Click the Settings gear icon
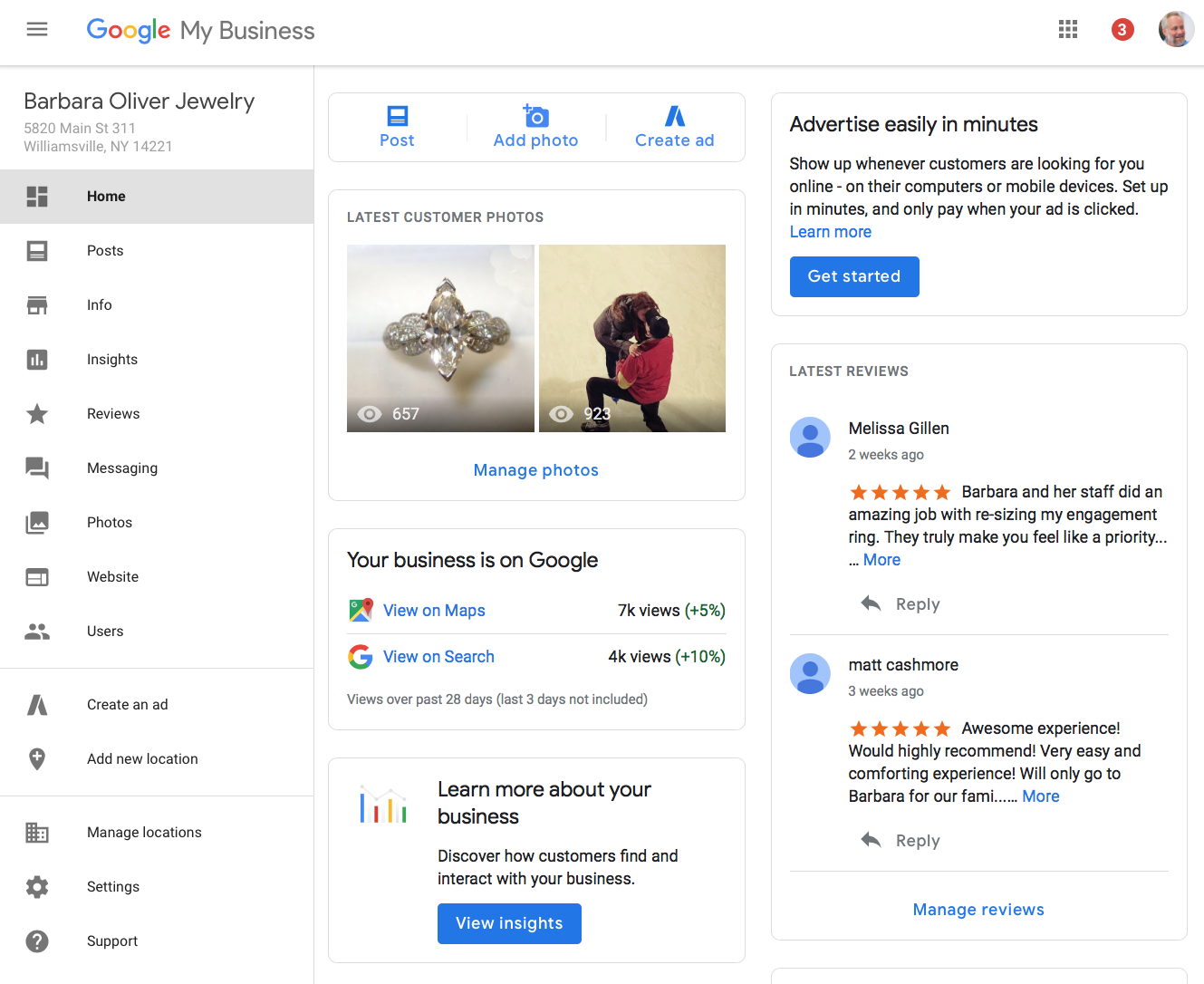Image resolution: width=1204 pixels, height=984 pixels. [x=37, y=887]
